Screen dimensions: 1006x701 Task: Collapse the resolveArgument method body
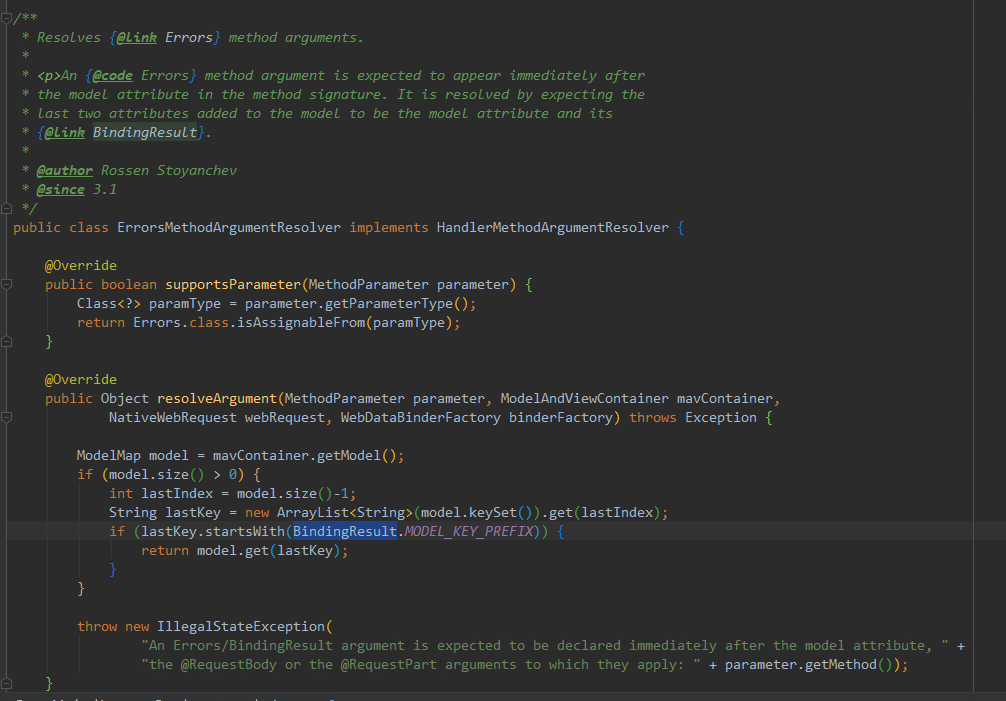coord(8,417)
